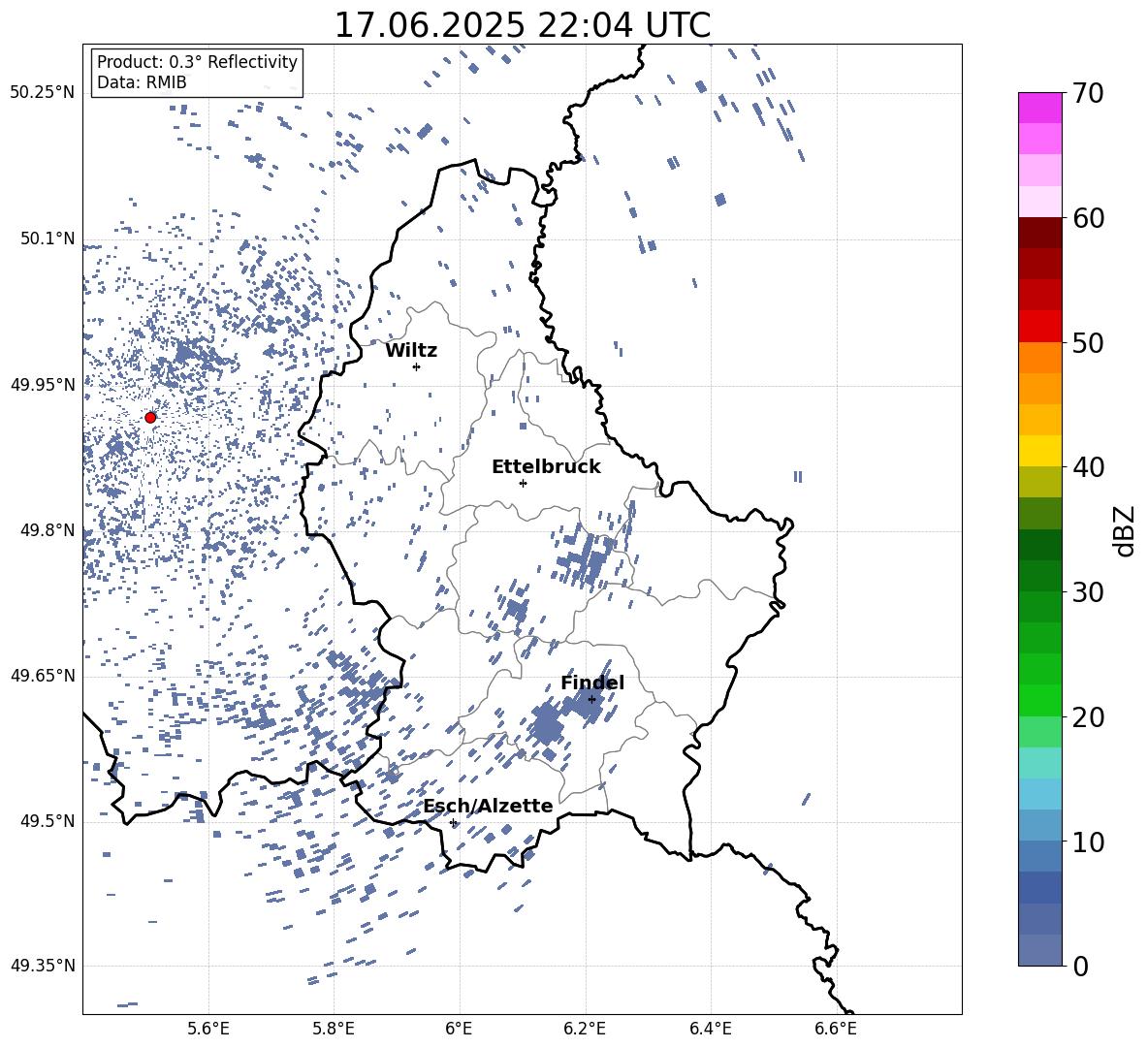Click the red radar site marker

(150, 418)
